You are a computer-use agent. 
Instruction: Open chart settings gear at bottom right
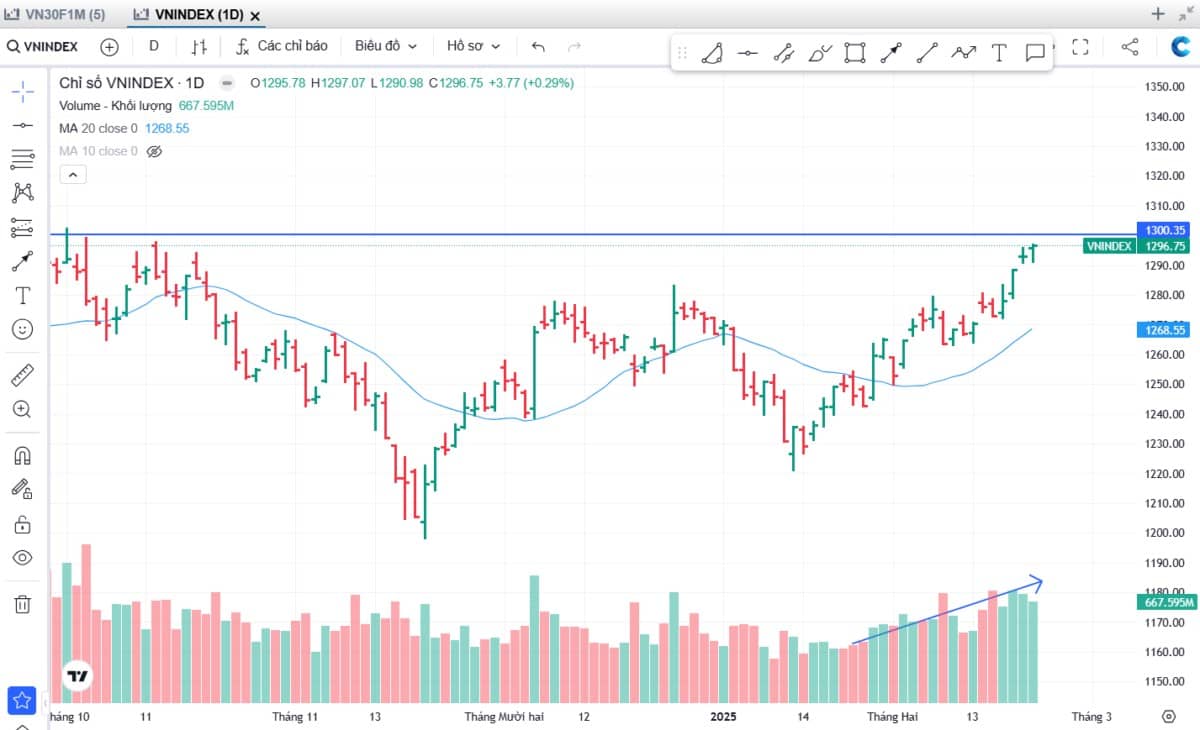(1168, 716)
